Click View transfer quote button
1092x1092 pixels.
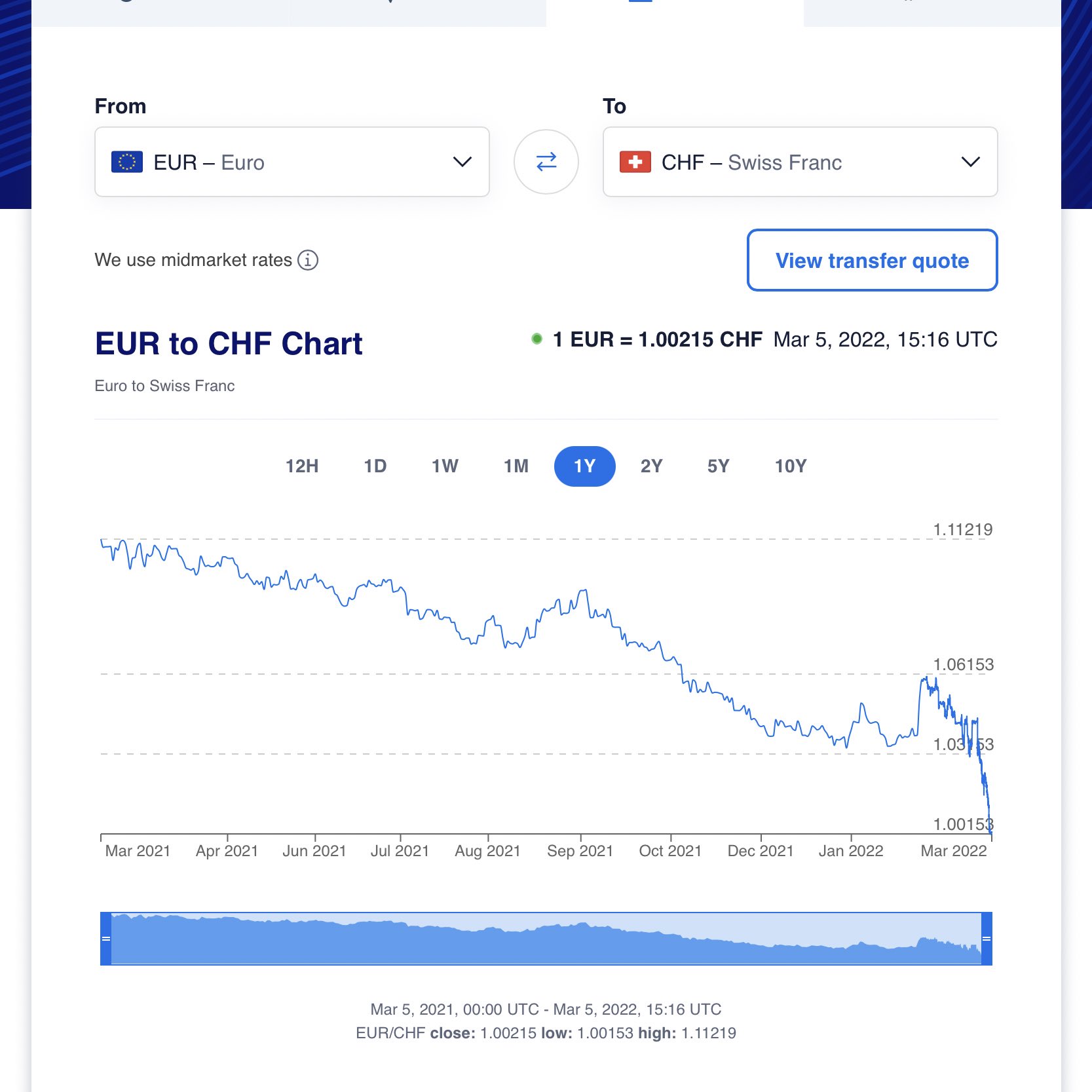coord(872,260)
